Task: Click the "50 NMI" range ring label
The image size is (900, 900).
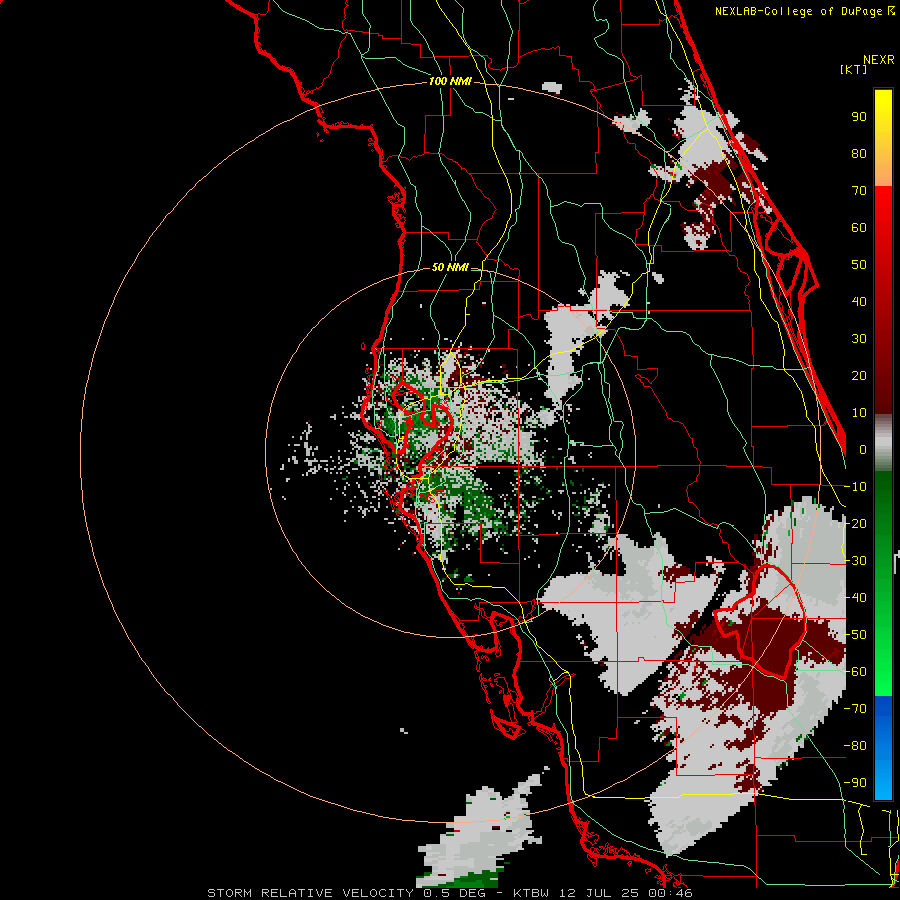Action: click(x=450, y=267)
